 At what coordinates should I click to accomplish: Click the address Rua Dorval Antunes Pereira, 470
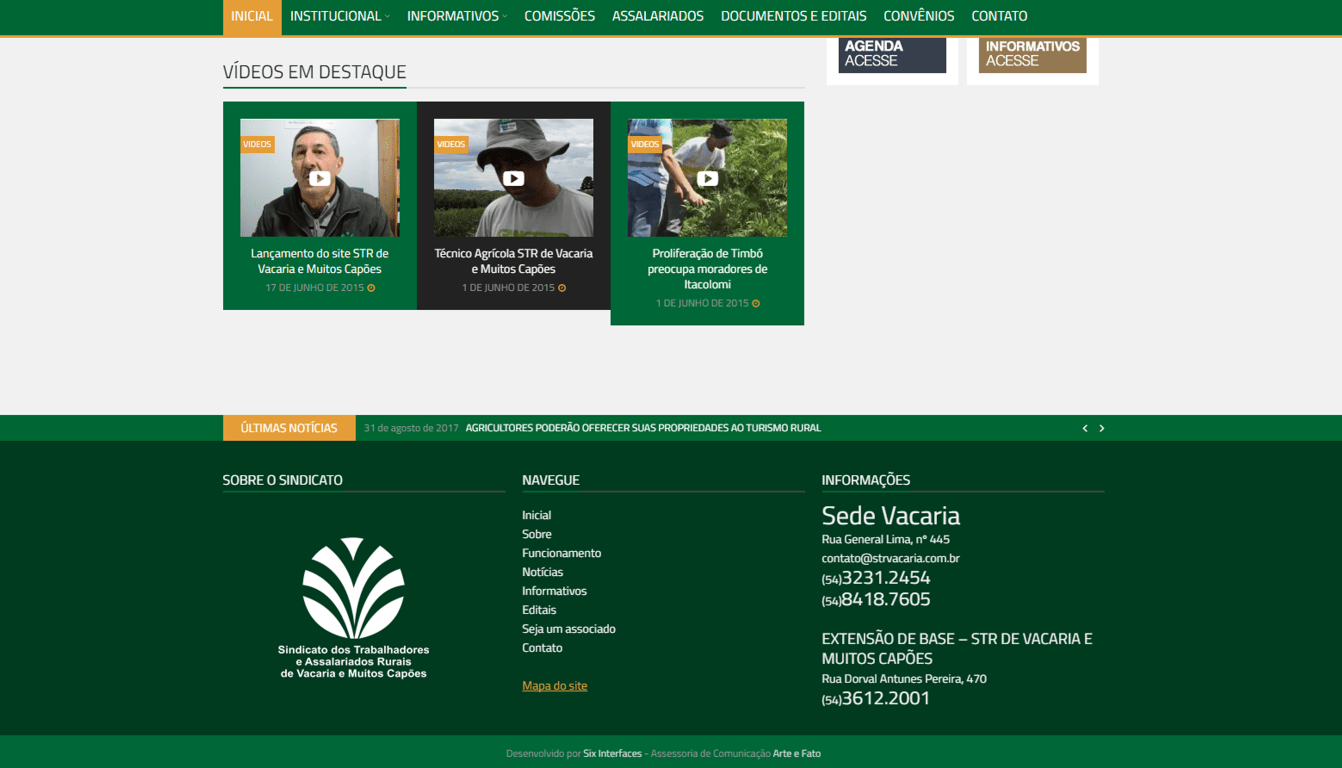pyautogui.click(x=904, y=679)
